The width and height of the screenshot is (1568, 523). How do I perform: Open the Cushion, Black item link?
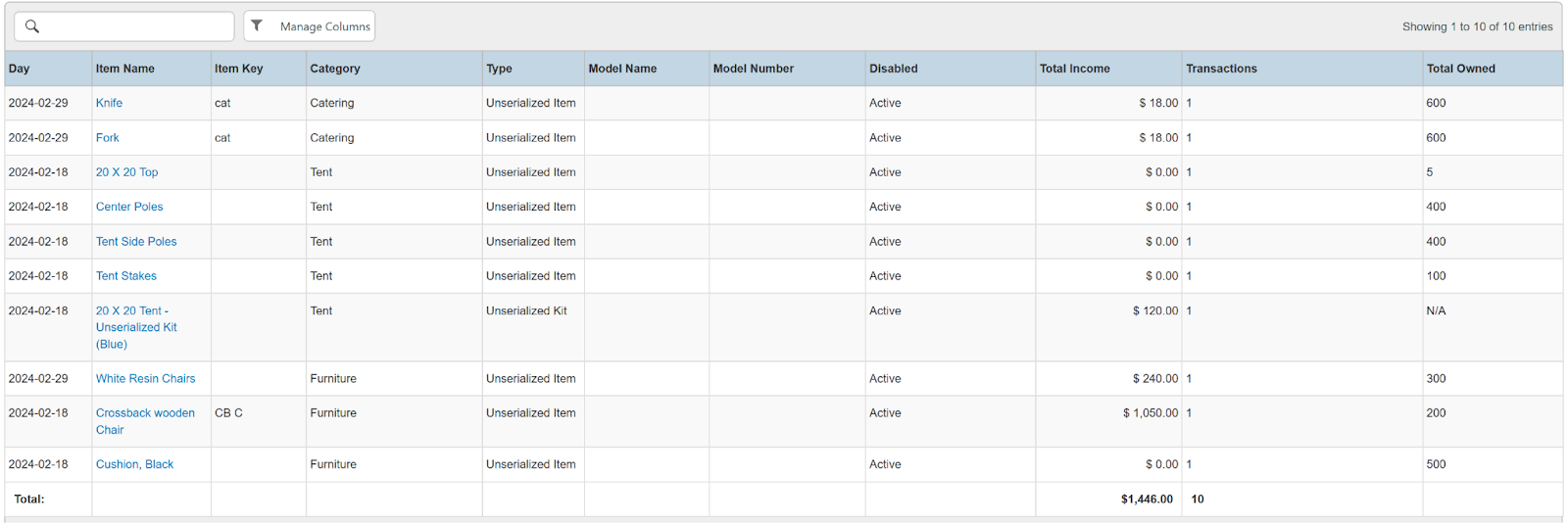tap(134, 464)
